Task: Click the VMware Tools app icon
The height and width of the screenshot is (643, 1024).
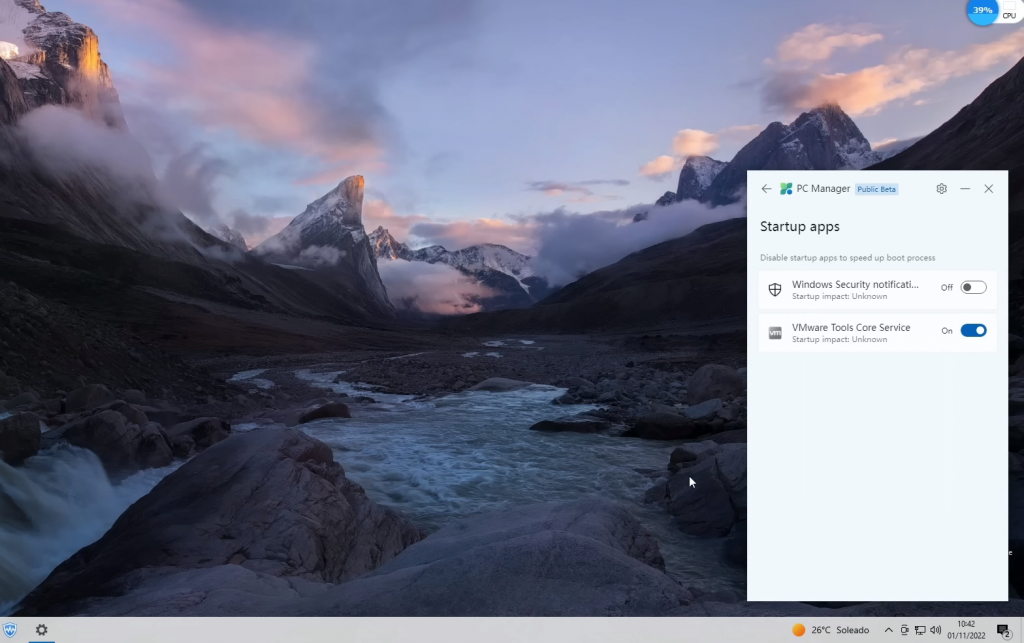Action: tap(775, 333)
